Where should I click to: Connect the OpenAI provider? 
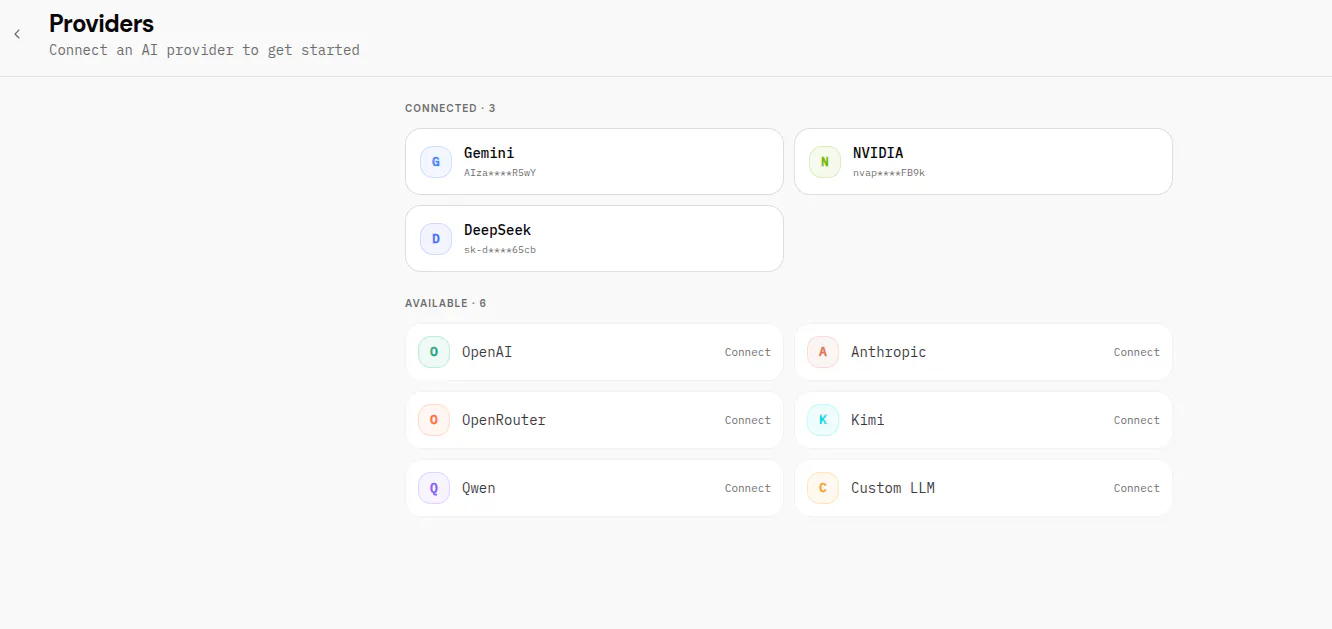click(x=748, y=352)
